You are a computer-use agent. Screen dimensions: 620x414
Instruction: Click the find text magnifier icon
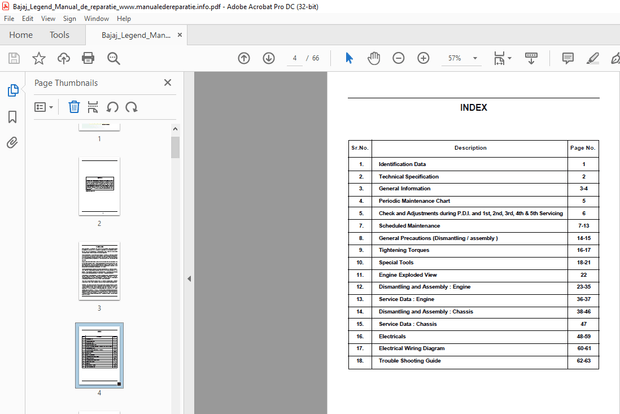point(113,58)
